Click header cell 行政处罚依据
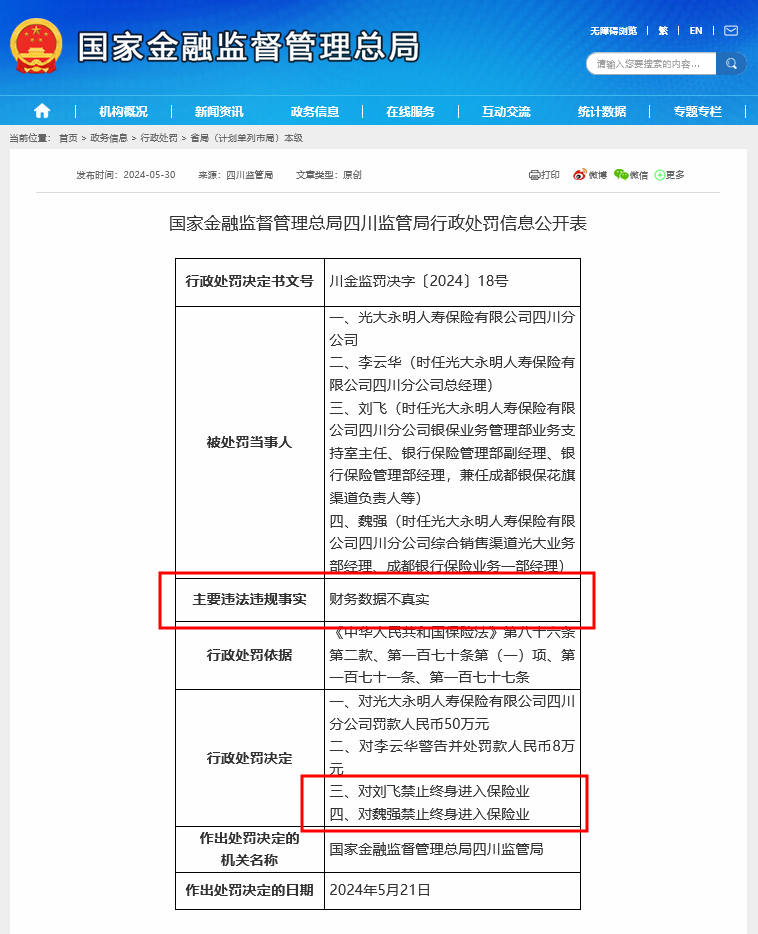The height and width of the screenshot is (934, 758). (249, 655)
